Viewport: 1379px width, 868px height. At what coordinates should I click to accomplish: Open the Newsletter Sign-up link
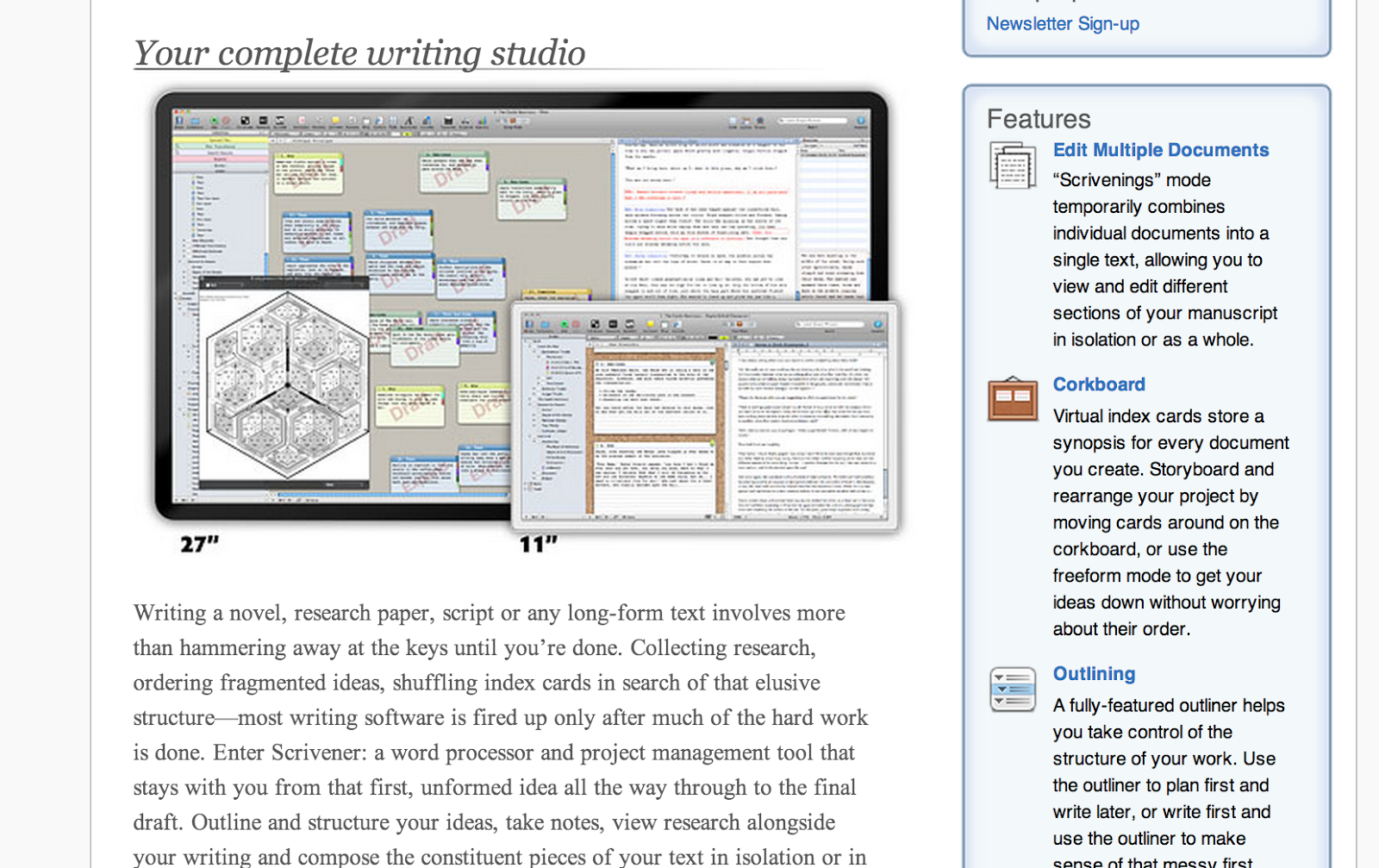point(1063,24)
